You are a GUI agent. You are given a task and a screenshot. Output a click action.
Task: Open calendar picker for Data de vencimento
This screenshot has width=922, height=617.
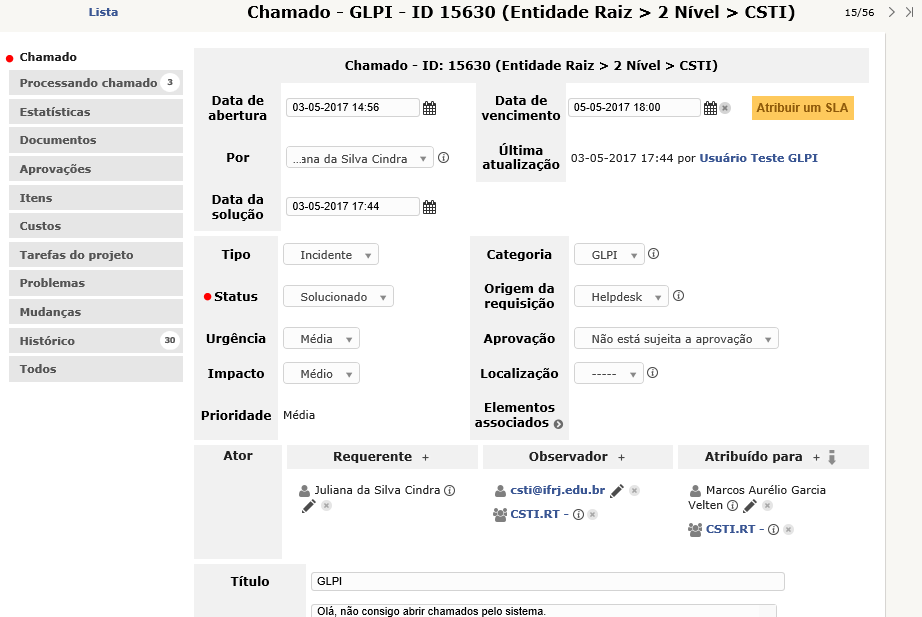point(710,108)
